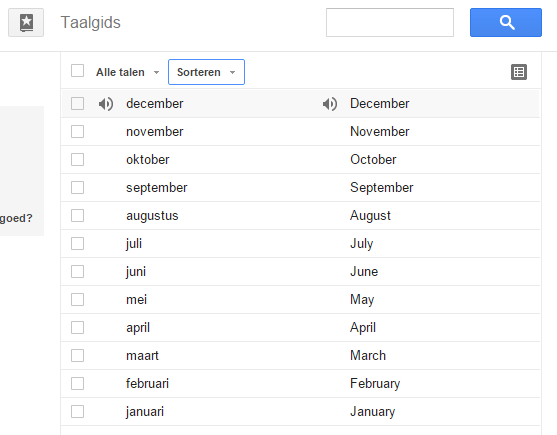Image resolution: width=557 pixels, height=435 pixels.
Task: Click the arrow next to Alle talen
Action: click(156, 72)
